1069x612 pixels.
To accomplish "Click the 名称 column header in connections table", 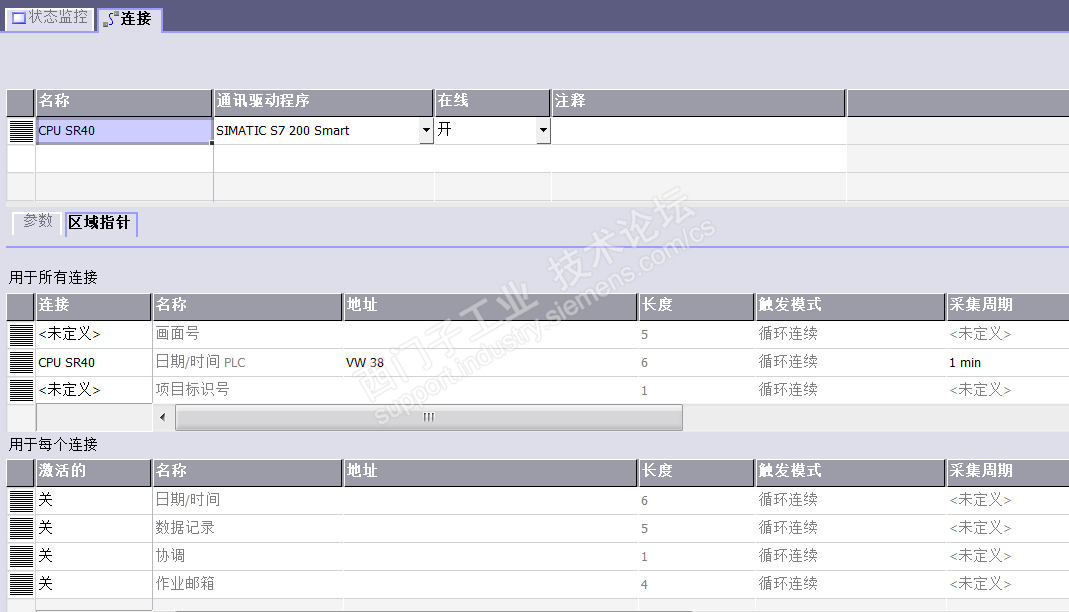I will [123, 102].
